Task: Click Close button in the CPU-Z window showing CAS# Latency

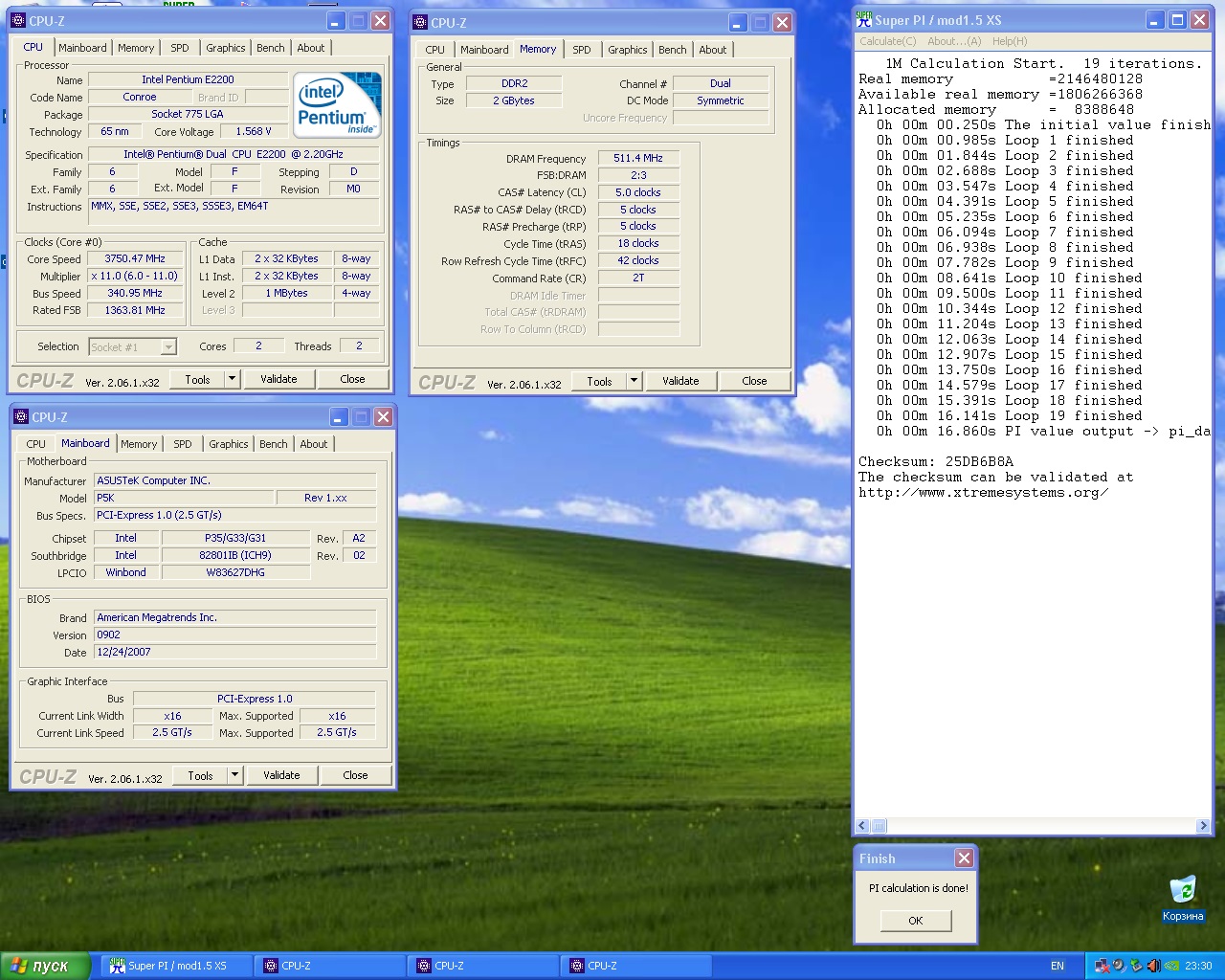Action: pos(754,381)
